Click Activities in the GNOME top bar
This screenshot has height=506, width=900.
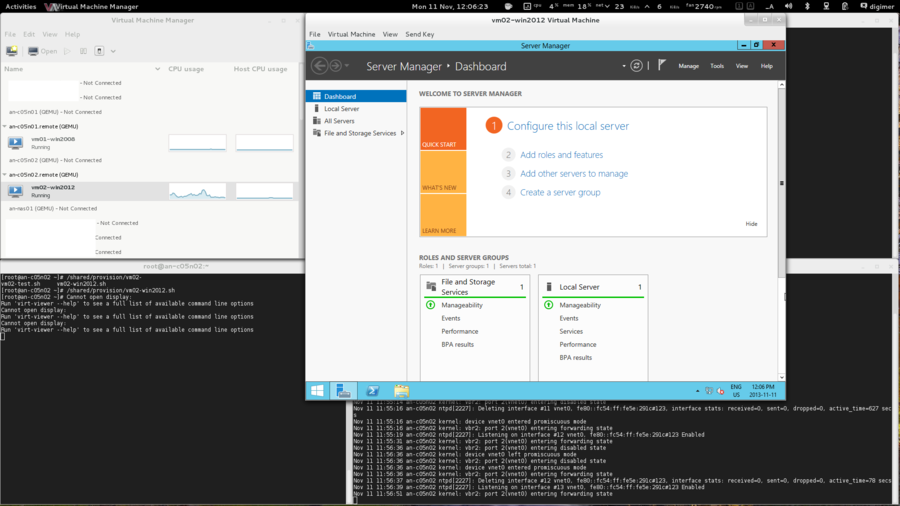click(x=21, y=6)
